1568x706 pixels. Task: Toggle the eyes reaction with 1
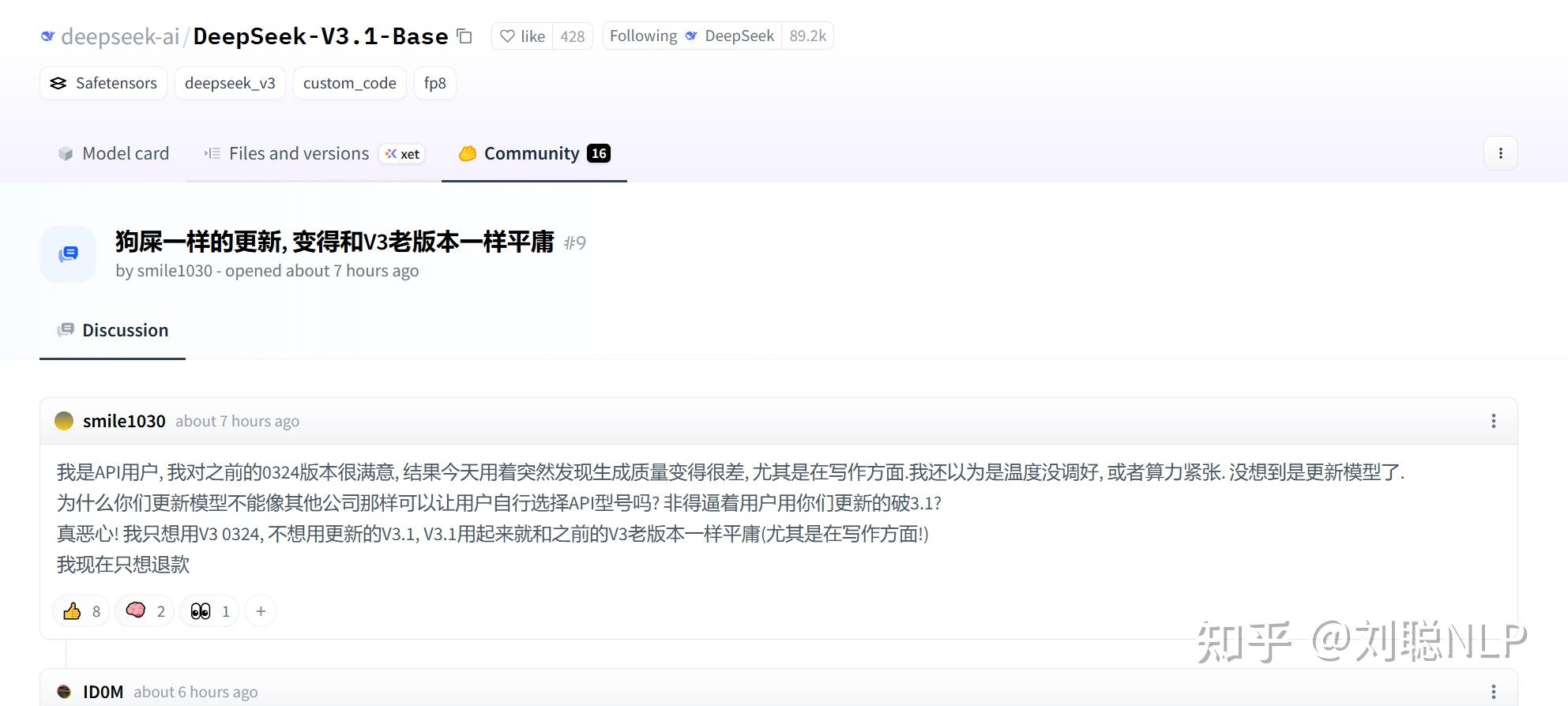pos(209,611)
